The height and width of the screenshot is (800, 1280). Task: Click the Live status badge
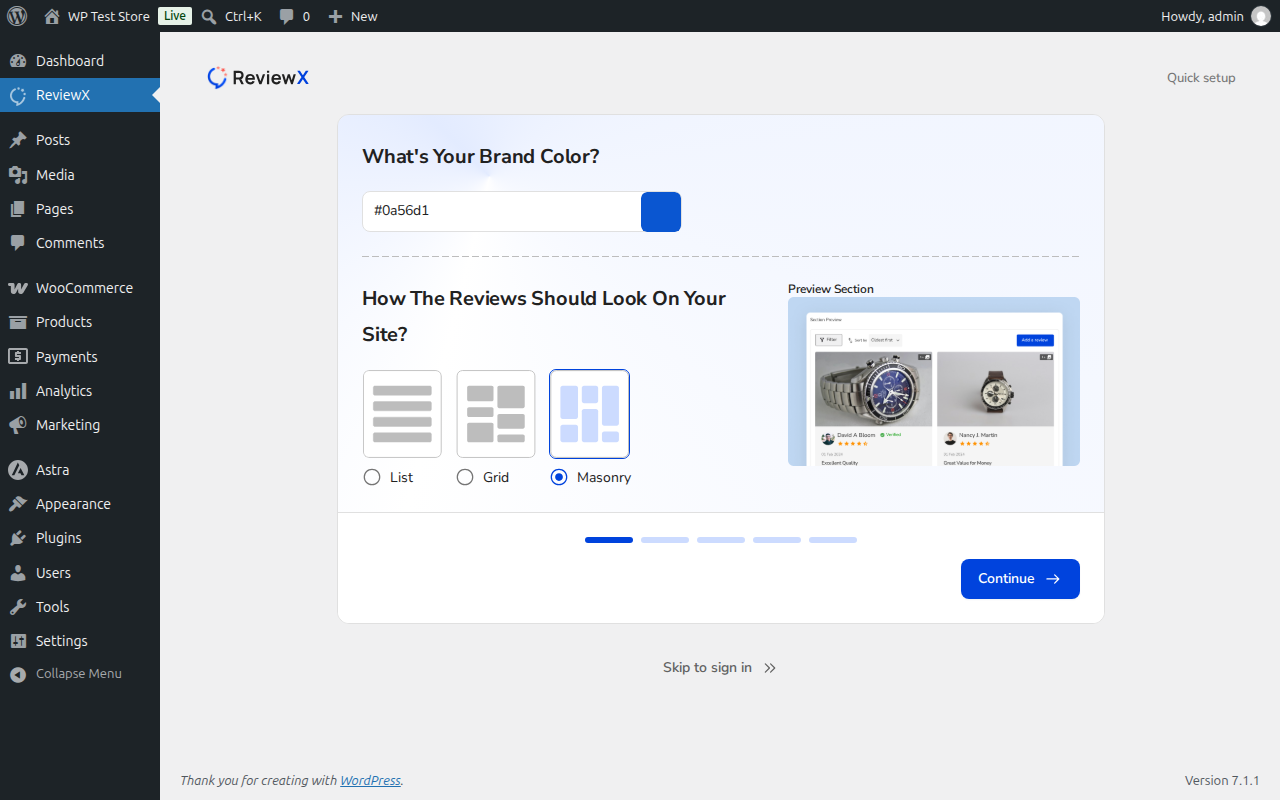(175, 16)
